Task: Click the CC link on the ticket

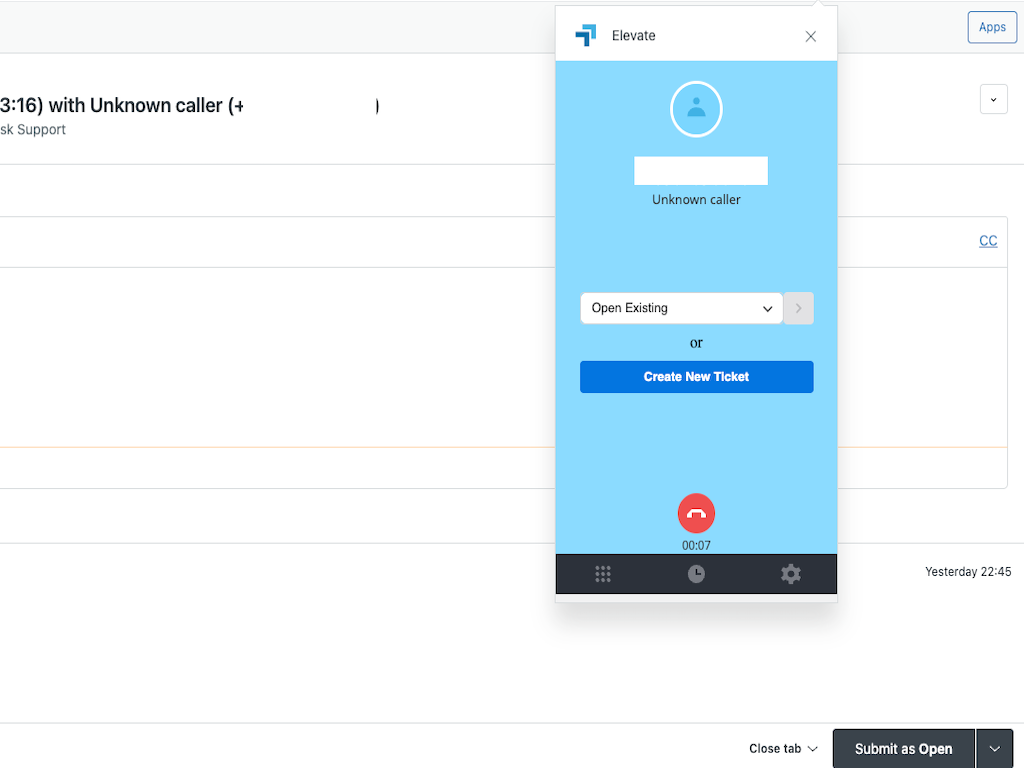Action: point(988,240)
